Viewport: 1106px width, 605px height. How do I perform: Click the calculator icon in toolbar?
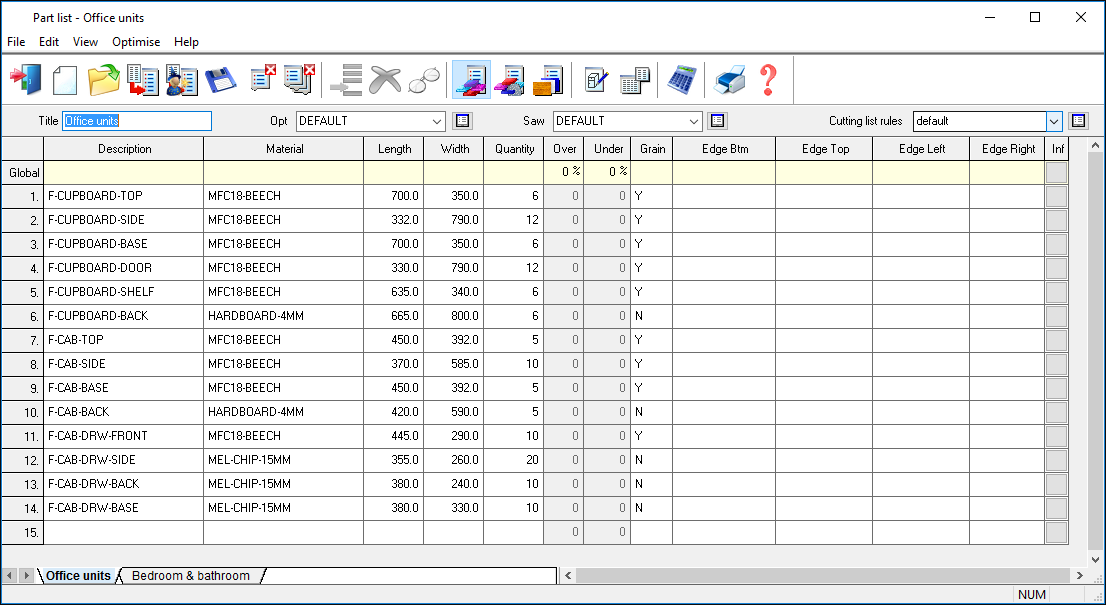point(681,79)
